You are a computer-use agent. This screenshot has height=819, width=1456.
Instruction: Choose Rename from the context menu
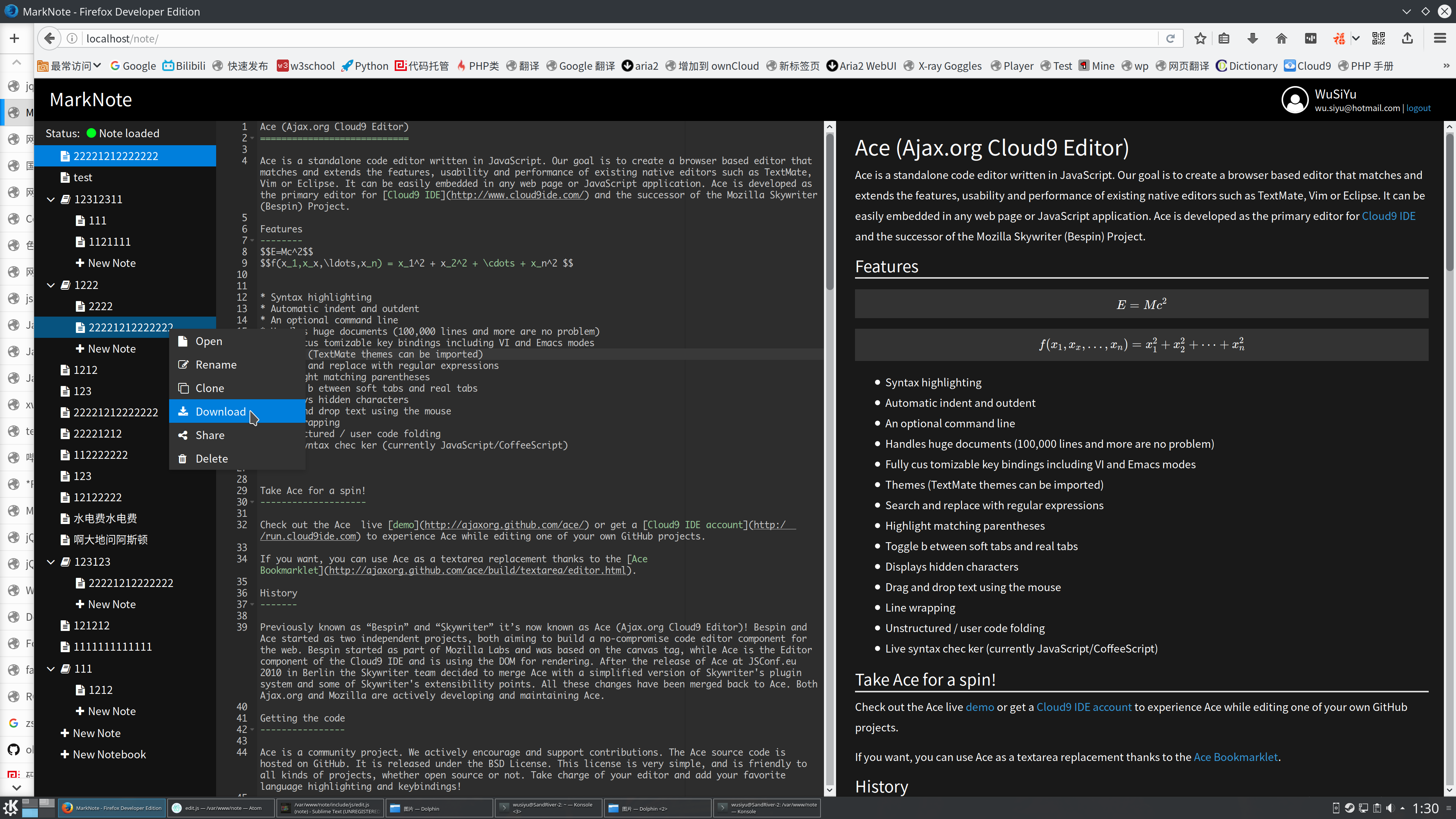click(237, 364)
